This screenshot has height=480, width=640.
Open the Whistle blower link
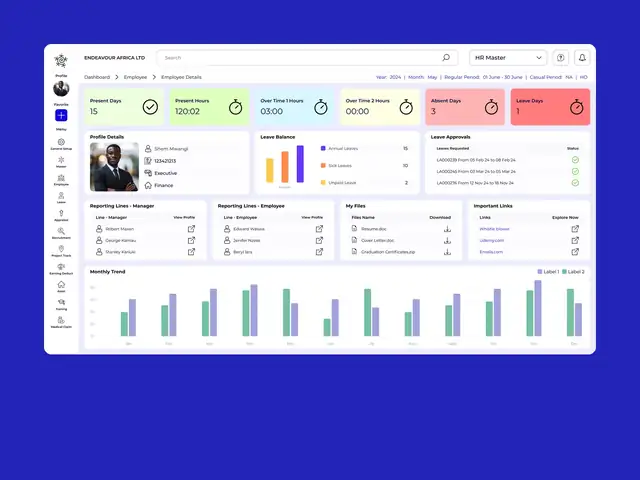point(494,229)
